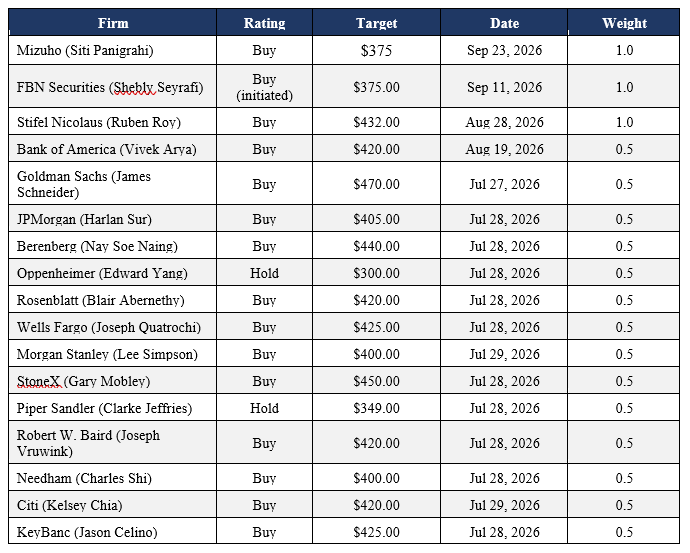Click Oppenheimer's Hold rating cell

tap(264, 273)
